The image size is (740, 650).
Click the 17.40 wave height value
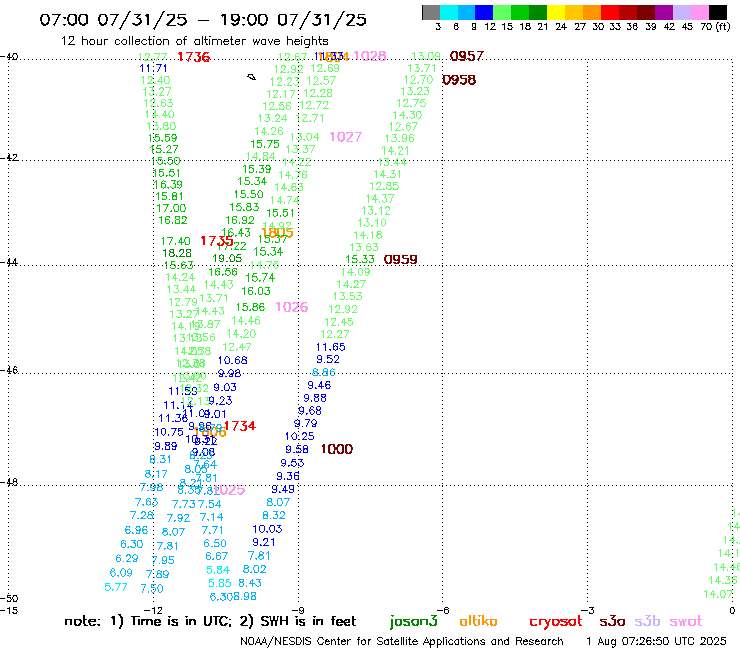coord(176,241)
